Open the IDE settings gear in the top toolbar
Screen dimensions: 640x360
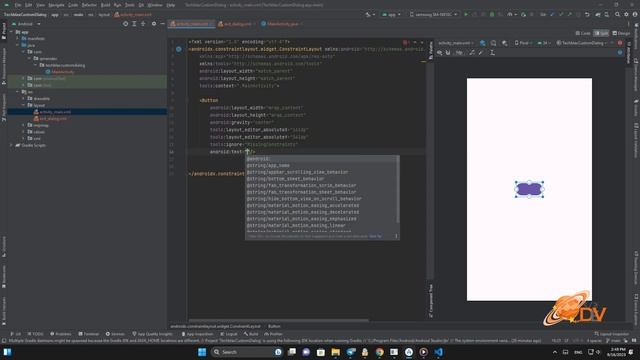coord(626,14)
